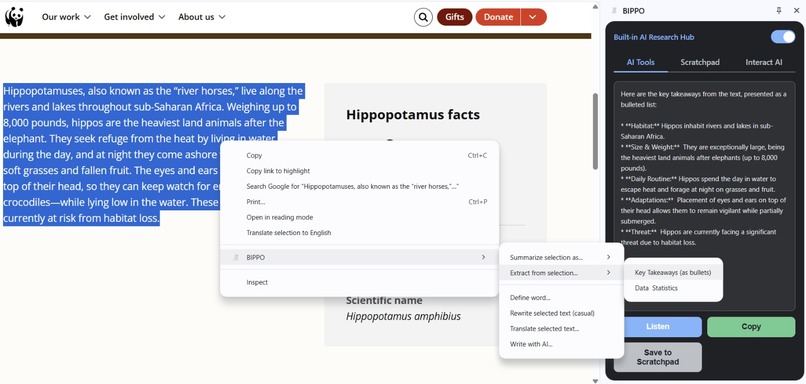Viewport: 806px width, 384px height.
Task: Open the search magnifier icon
Action: [x=423, y=17]
